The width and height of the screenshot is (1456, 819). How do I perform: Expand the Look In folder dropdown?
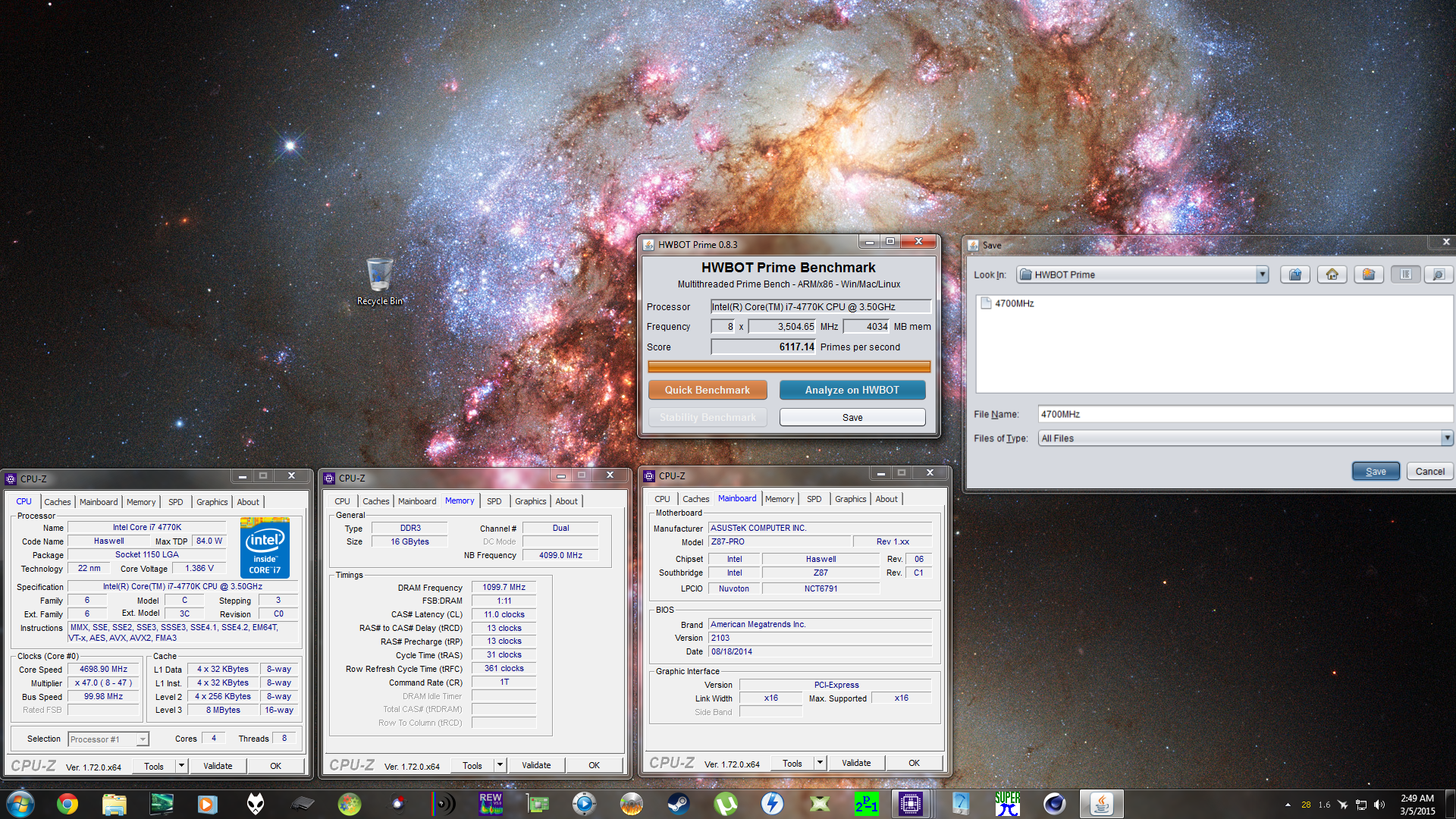click(1262, 275)
